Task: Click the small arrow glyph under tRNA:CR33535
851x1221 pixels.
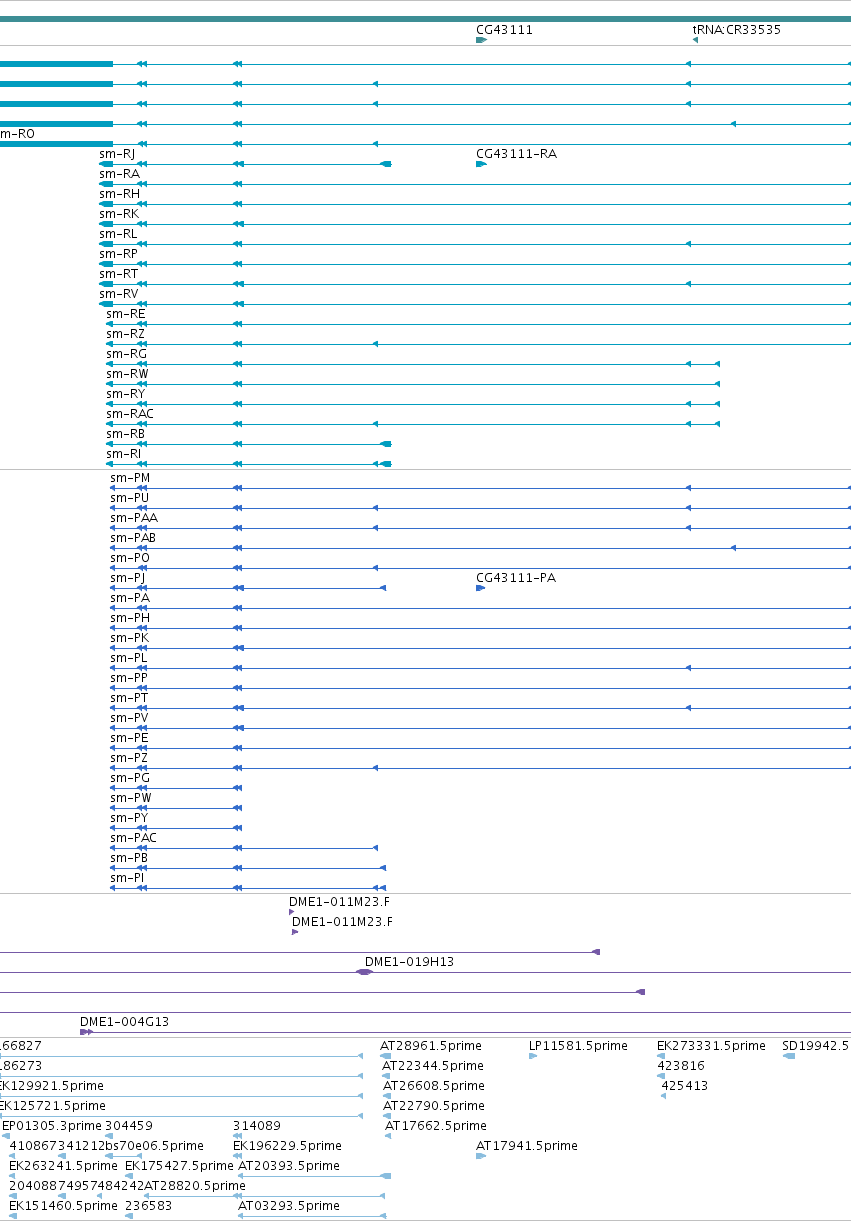Action: pos(695,40)
